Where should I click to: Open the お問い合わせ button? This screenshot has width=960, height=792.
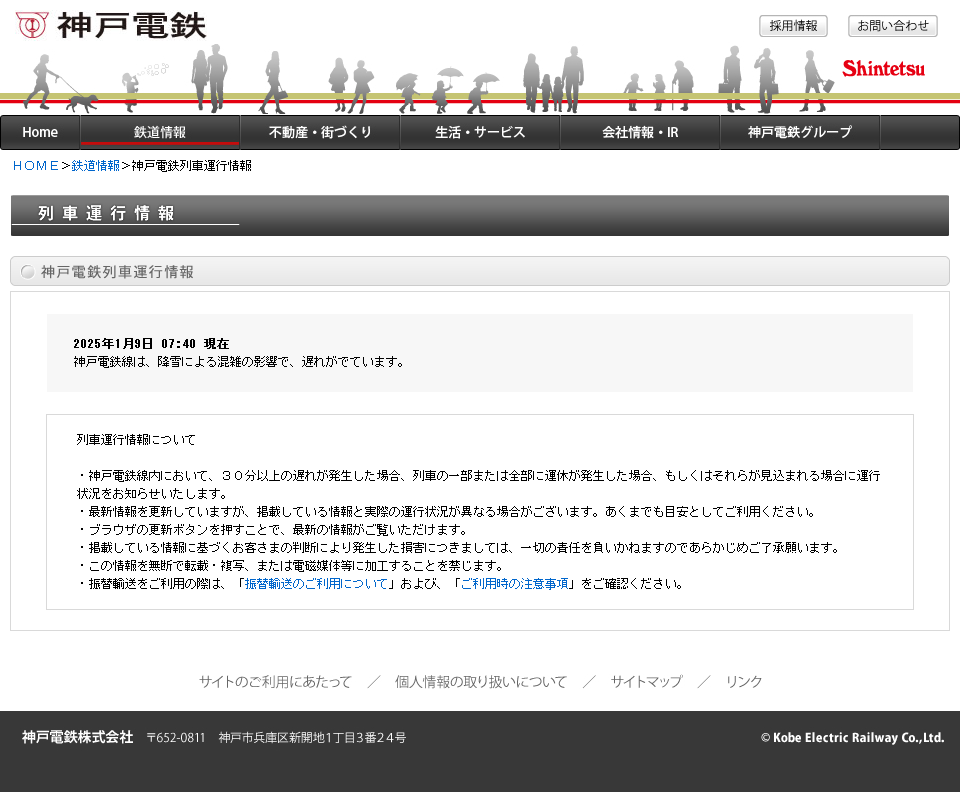click(892, 26)
